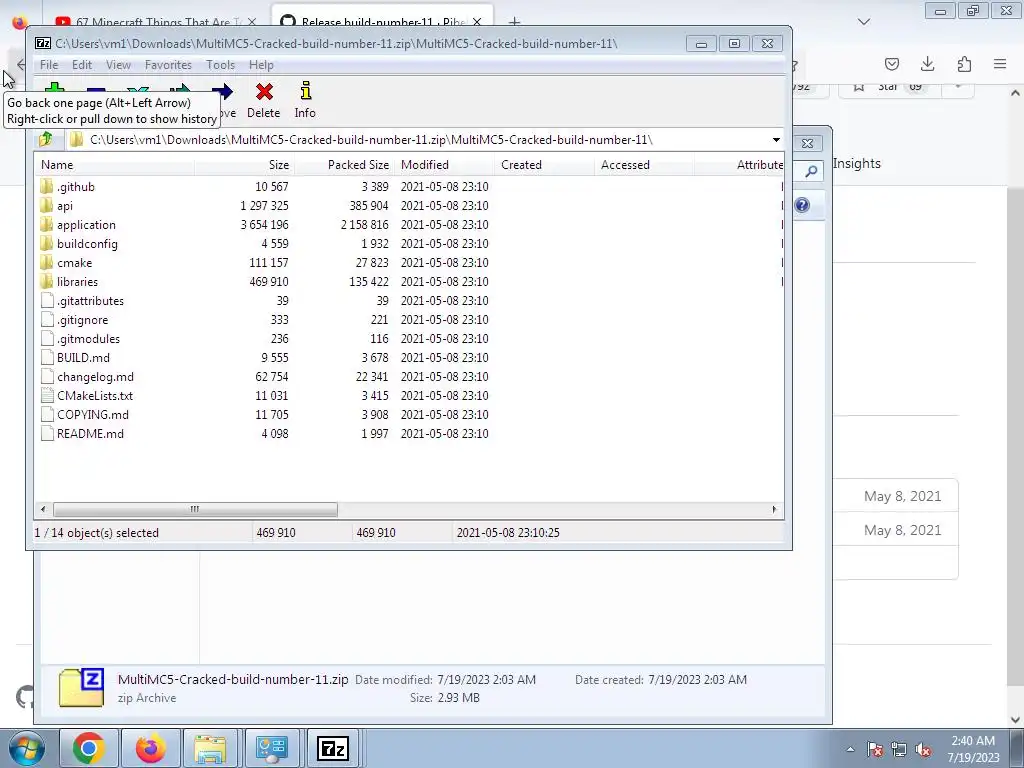Switch to 7-Zip via its taskbar button
The width and height of the screenshot is (1024, 768).
pyautogui.click(x=332, y=748)
